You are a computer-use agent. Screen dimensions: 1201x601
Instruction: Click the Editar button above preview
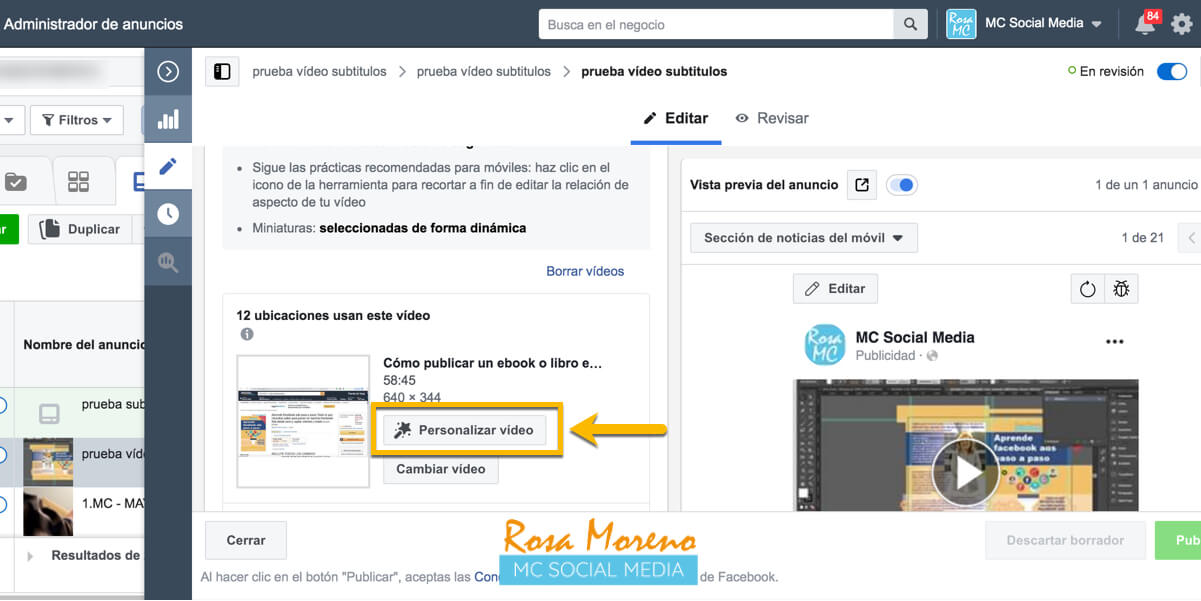tap(835, 289)
